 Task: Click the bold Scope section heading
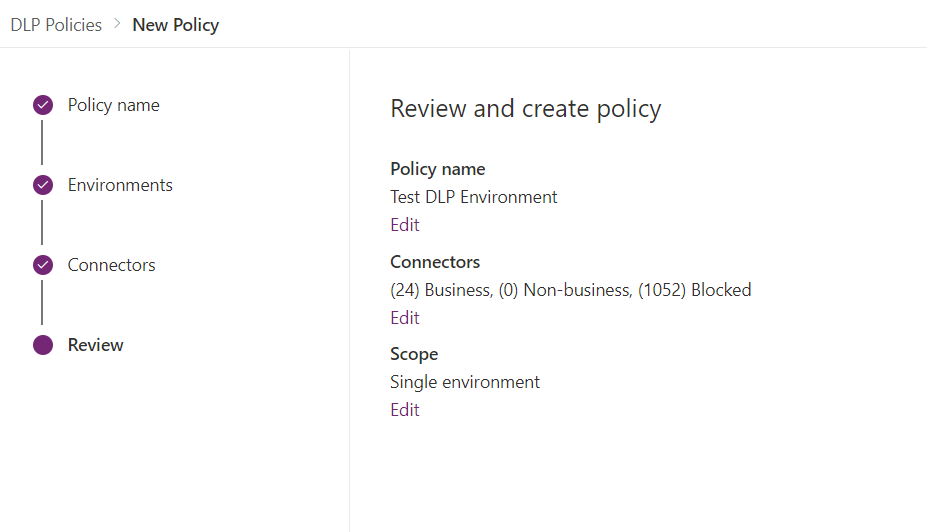(x=414, y=354)
